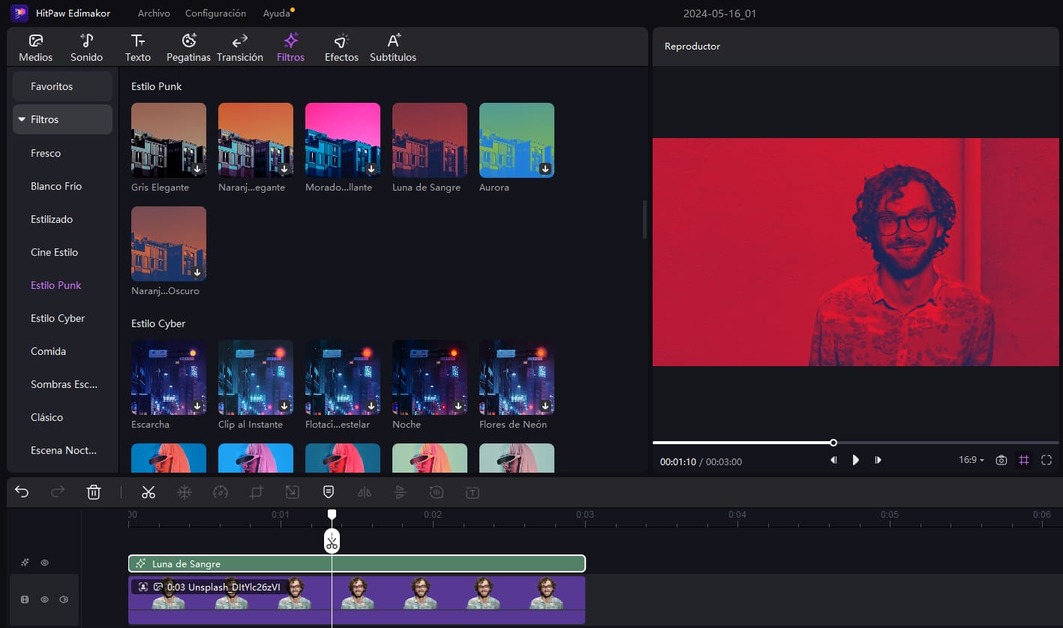
Task: Toggle visibility of the Luna de Sangre filter track
Action: point(44,562)
